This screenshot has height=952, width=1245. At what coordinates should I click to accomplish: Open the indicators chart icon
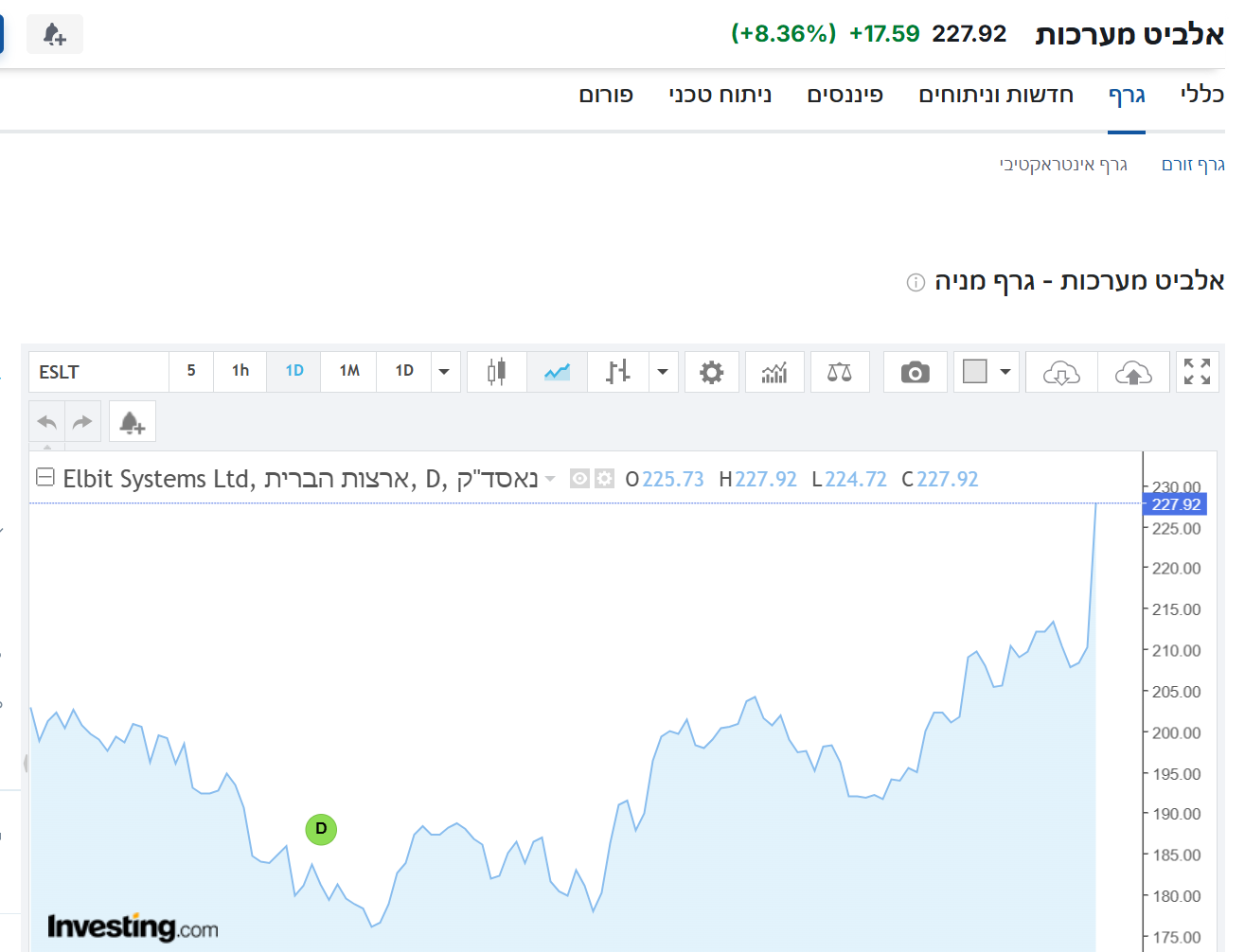pyautogui.click(x=774, y=372)
